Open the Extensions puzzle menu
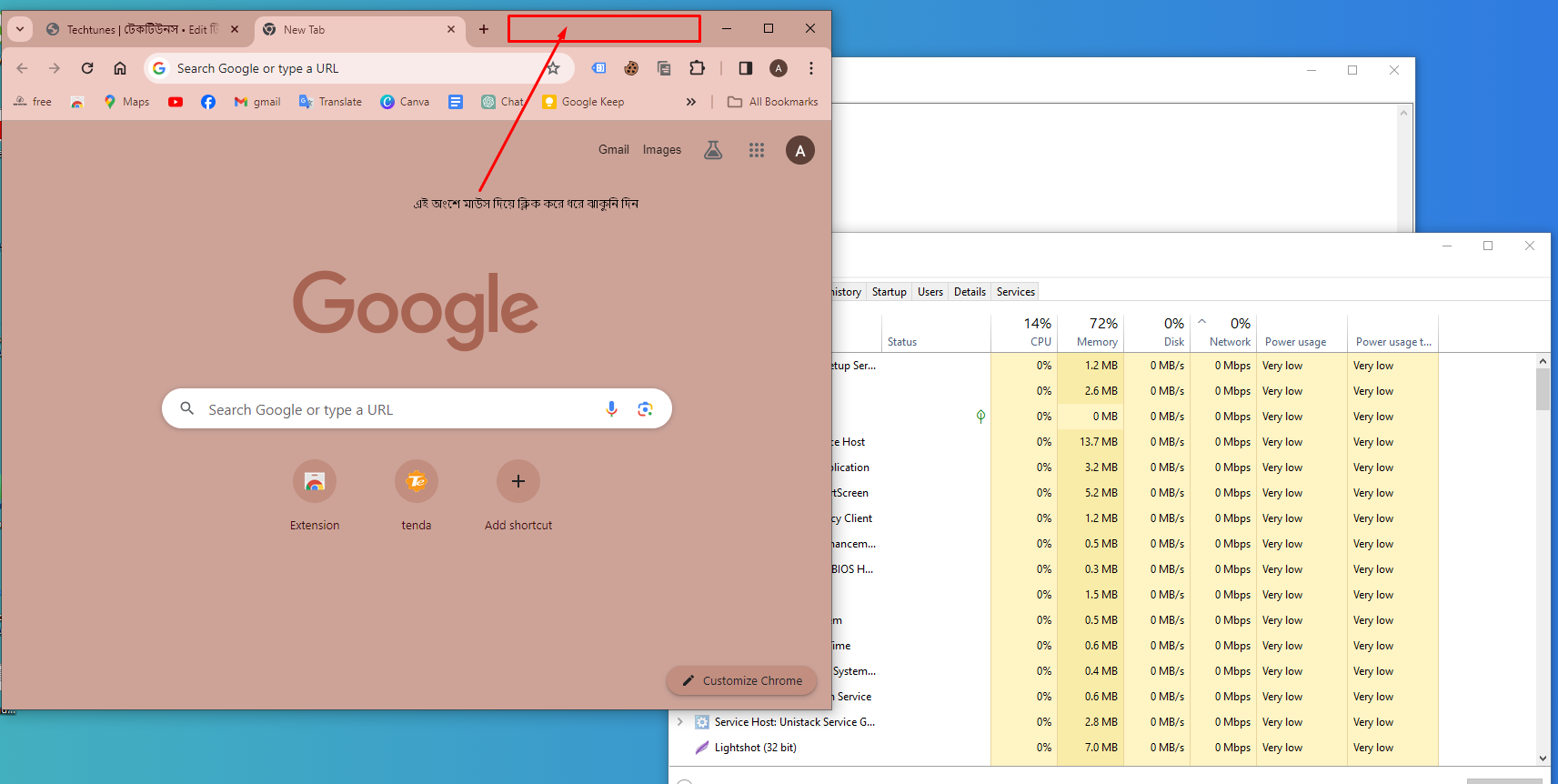 pyautogui.click(x=697, y=68)
